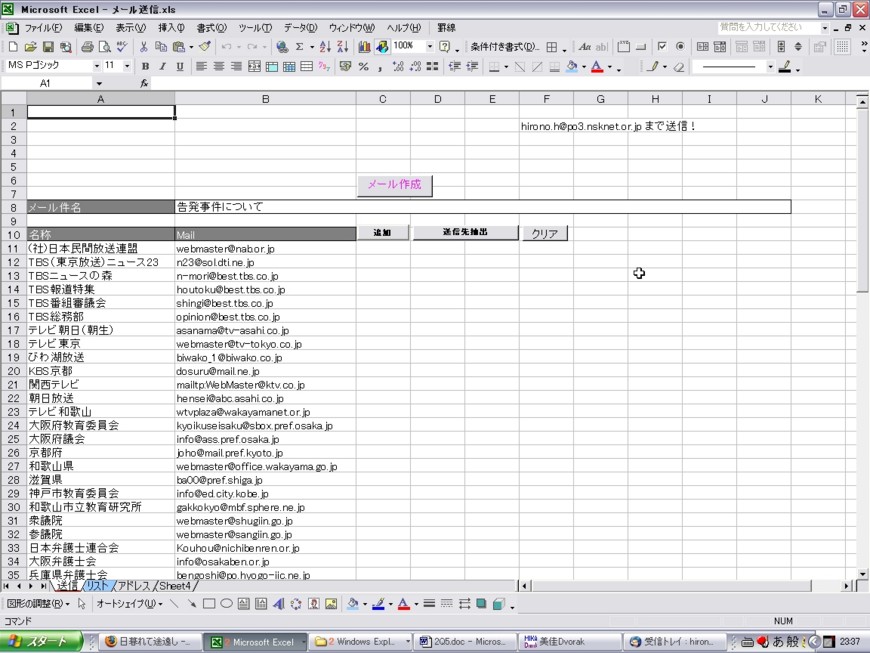Click the 追加 button
Viewport: 870px width, 653px height.
[382, 232]
